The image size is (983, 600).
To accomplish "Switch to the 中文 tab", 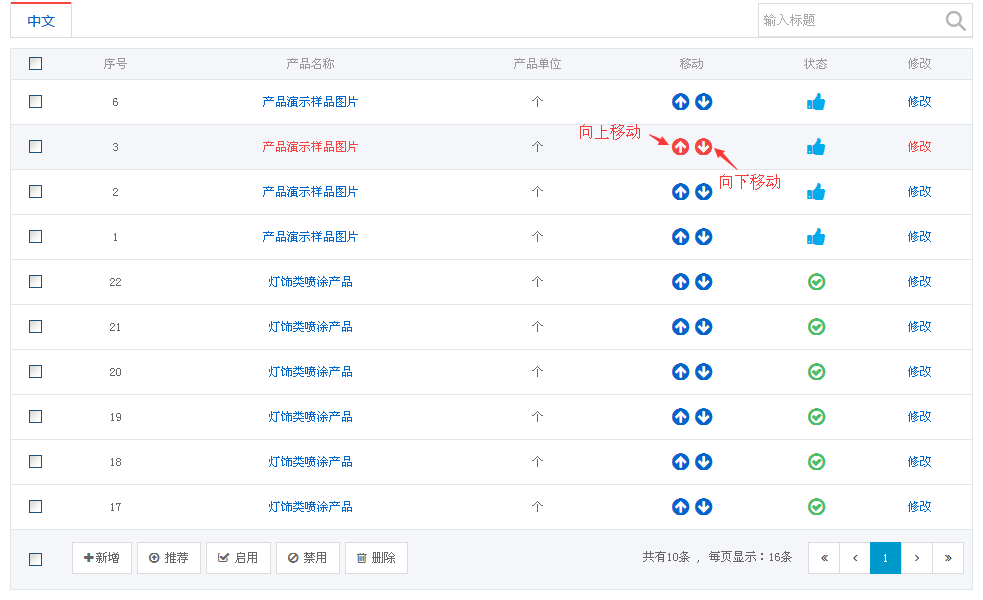I will point(41,21).
